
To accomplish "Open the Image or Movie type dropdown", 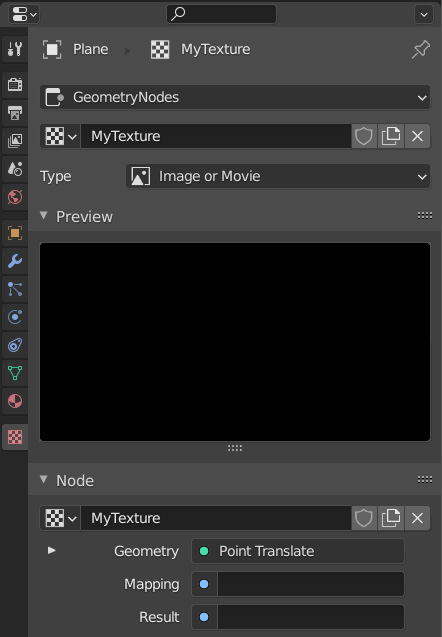I will click(x=278, y=176).
